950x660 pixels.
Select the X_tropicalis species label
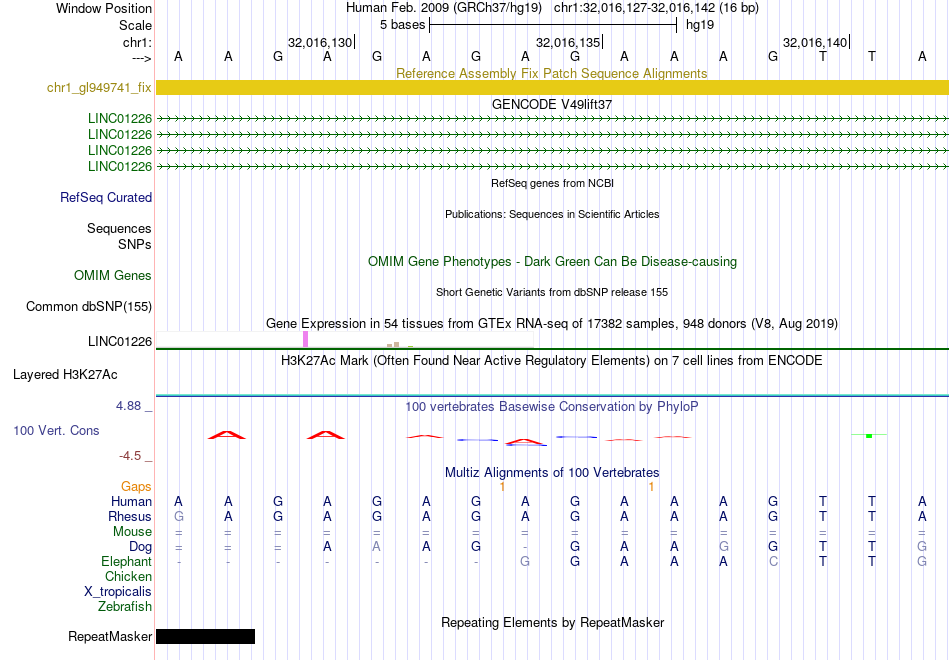coord(118,592)
